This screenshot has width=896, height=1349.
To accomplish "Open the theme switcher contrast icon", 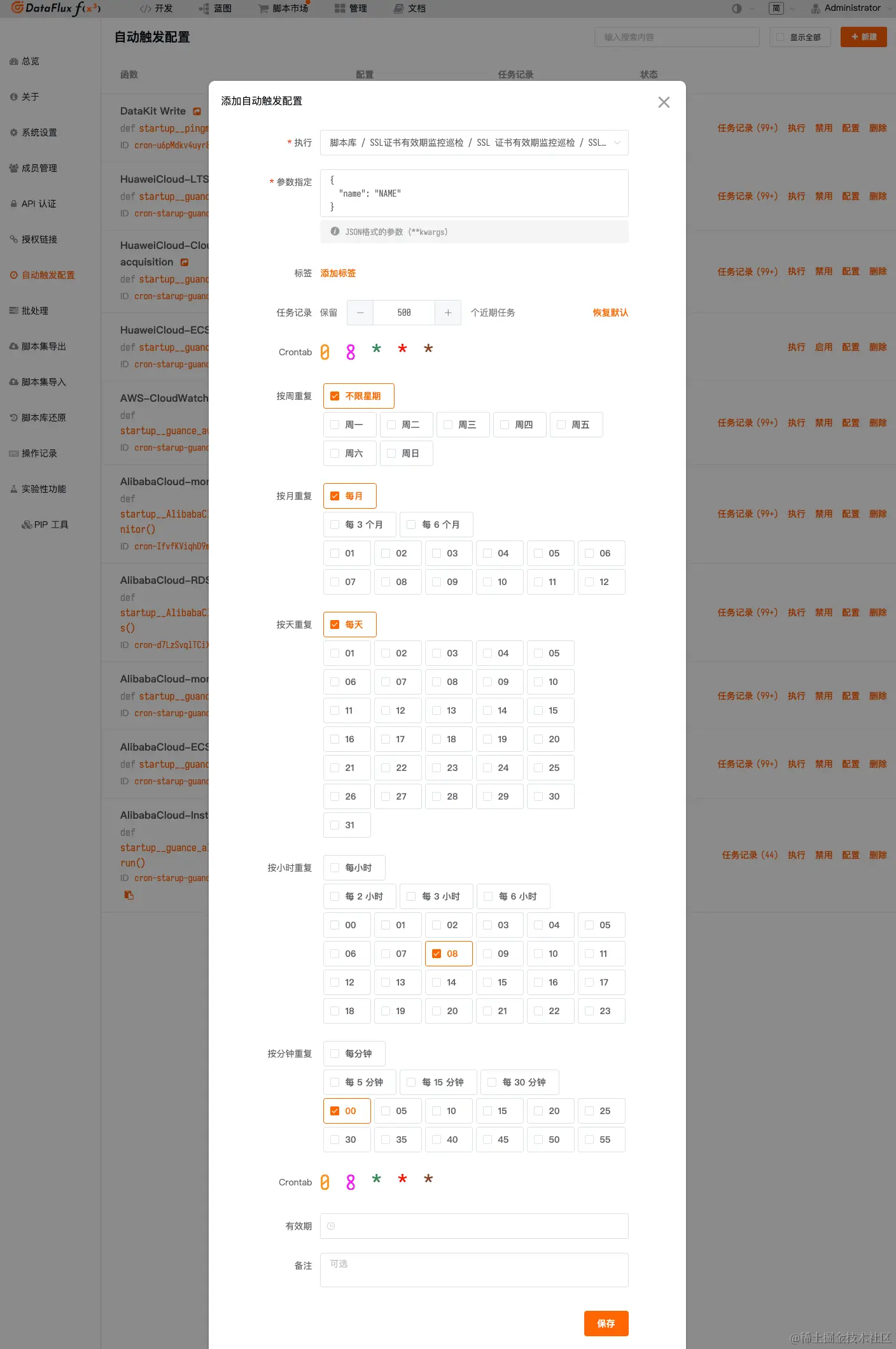I will click(x=737, y=8).
